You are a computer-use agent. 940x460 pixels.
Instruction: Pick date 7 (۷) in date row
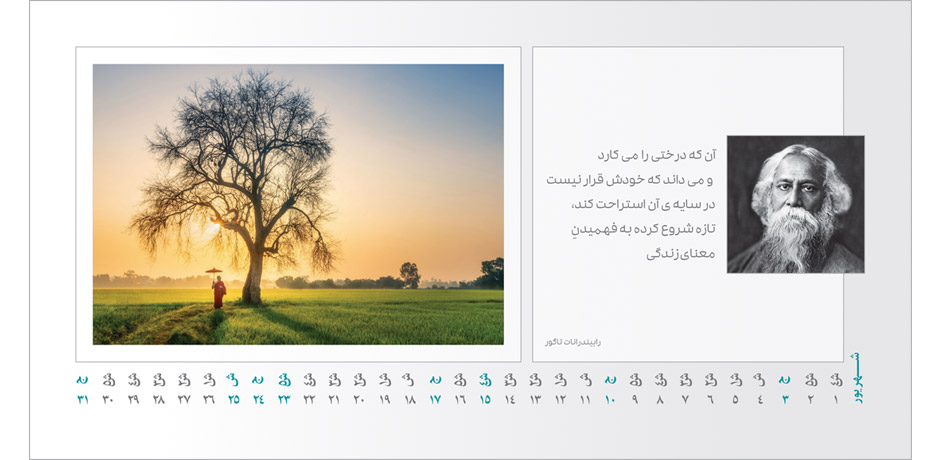685,400
